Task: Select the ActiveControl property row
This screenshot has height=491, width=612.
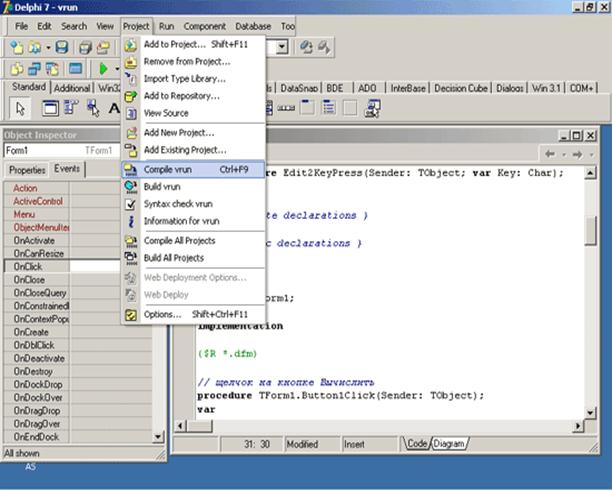Action: pos(62,201)
